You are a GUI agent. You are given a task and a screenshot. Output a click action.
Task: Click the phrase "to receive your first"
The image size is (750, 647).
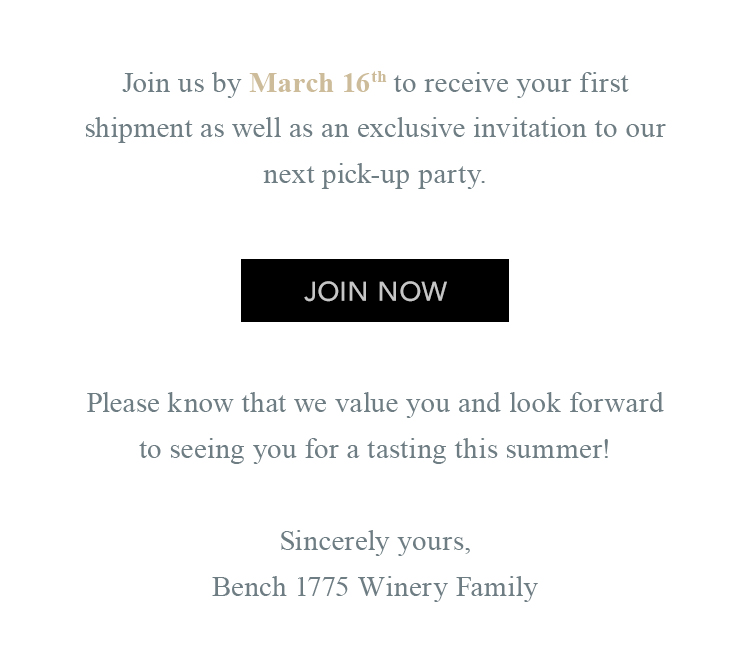coord(511,83)
